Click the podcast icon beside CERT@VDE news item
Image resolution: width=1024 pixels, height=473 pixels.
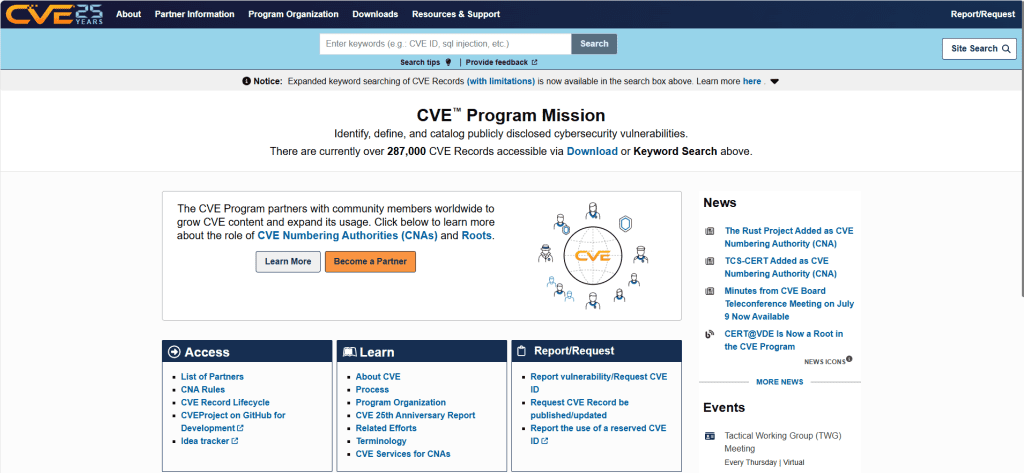pyautogui.click(x=710, y=334)
